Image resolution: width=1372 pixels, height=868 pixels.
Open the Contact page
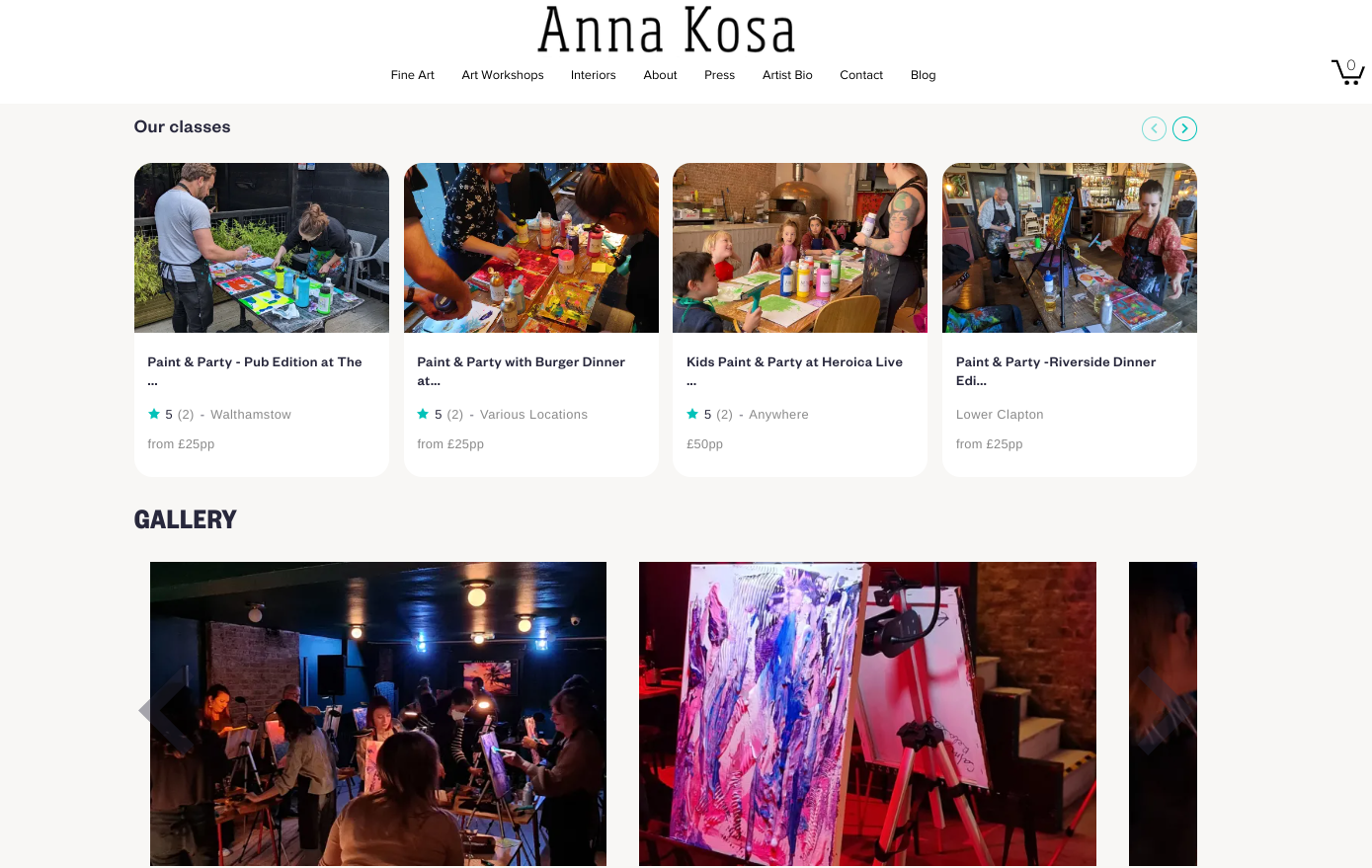pyautogui.click(x=861, y=75)
